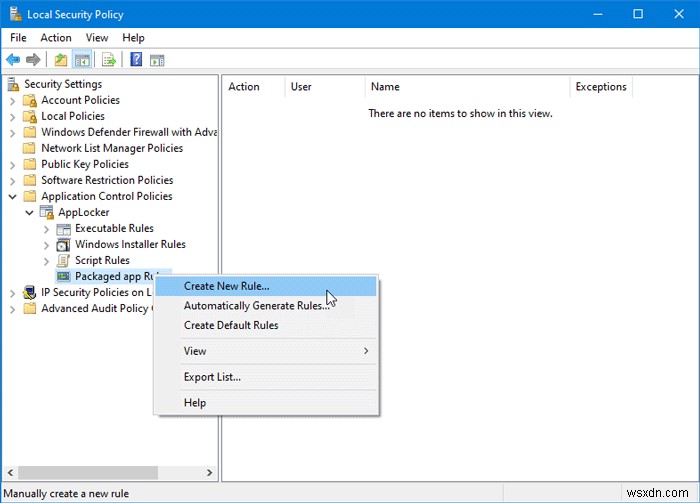Click the Up one level folder icon
Image resolution: width=700 pixels, height=503 pixels.
(x=62, y=59)
